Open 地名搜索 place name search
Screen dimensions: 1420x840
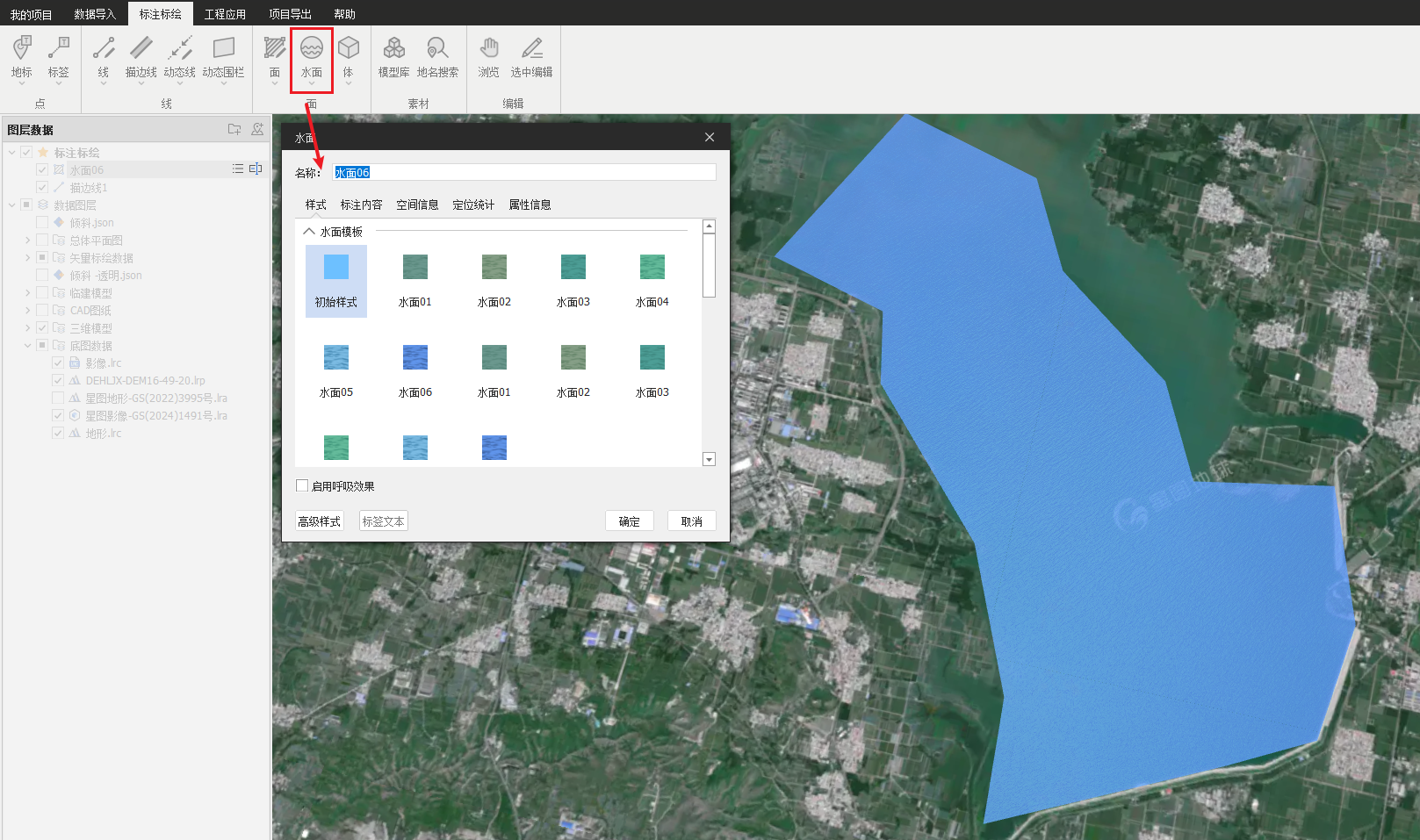(437, 56)
